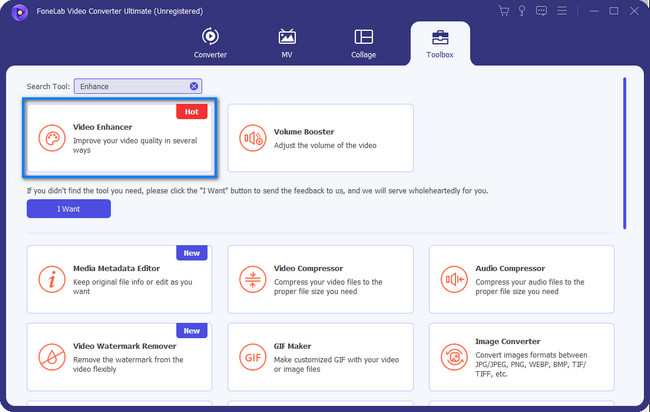The image size is (650, 412).
Task: Click the Video Compressor icon
Action: tap(252, 279)
